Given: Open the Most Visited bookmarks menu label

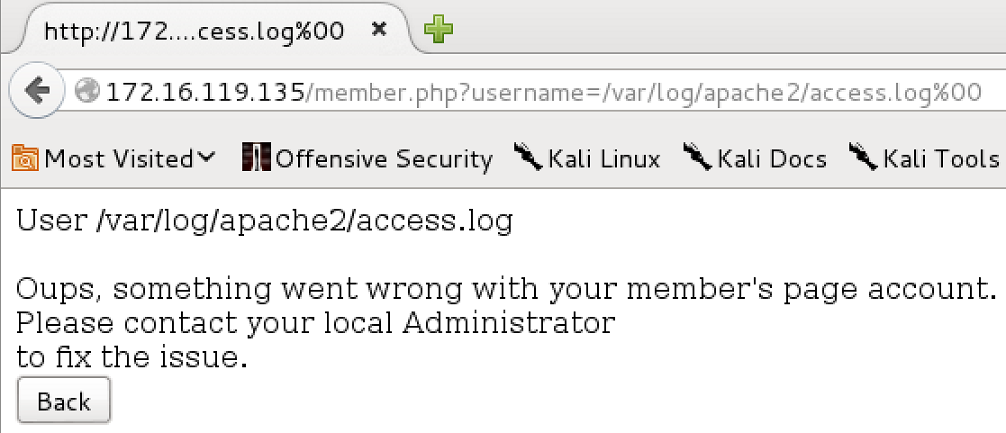Looking at the screenshot, I should click(118, 158).
